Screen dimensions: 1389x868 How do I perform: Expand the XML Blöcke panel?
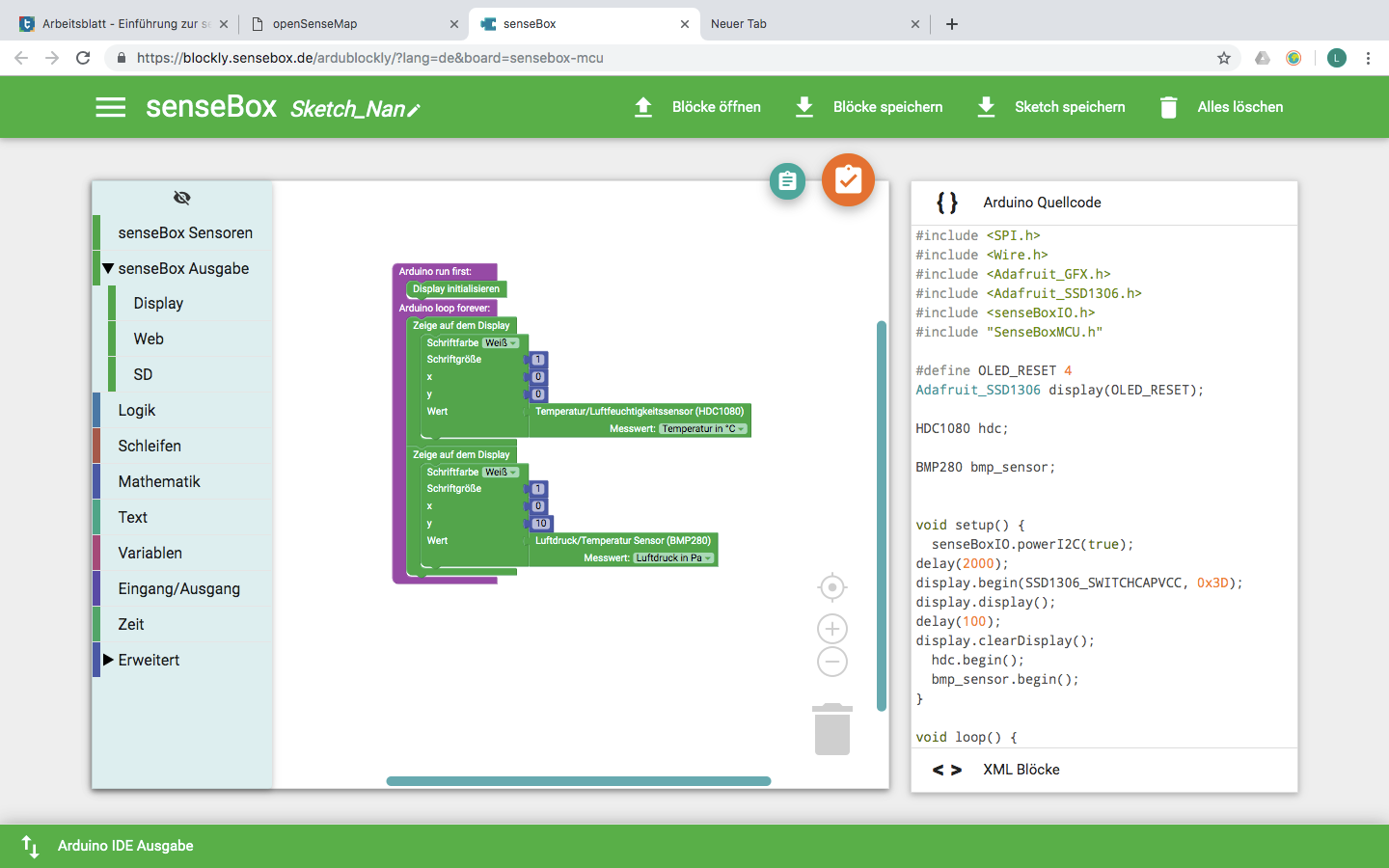click(x=1104, y=770)
